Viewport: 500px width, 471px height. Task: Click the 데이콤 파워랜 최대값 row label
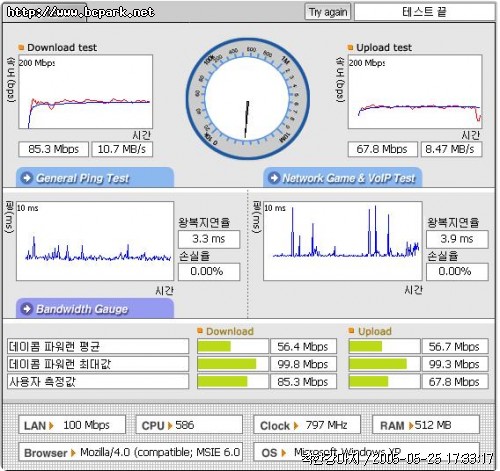(98, 364)
